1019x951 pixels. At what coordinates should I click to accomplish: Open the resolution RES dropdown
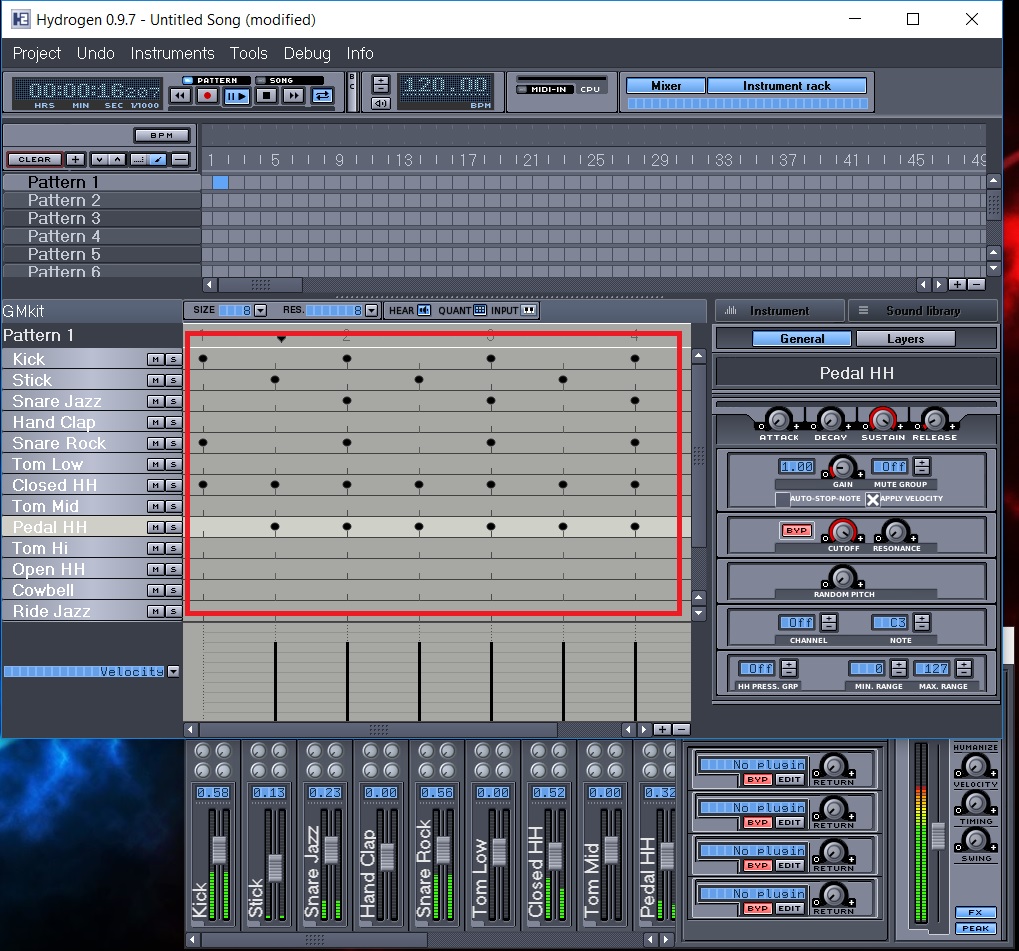point(369,310)
